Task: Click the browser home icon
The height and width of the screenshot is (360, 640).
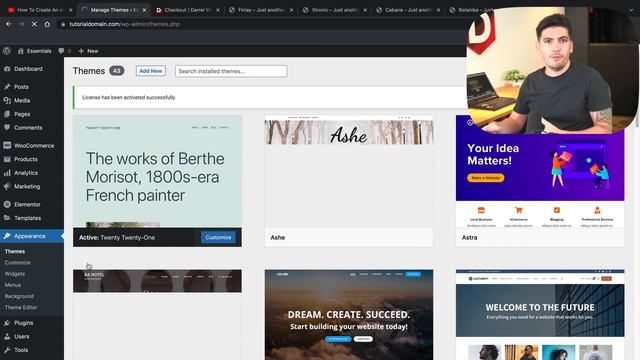Action: (47, 24)
